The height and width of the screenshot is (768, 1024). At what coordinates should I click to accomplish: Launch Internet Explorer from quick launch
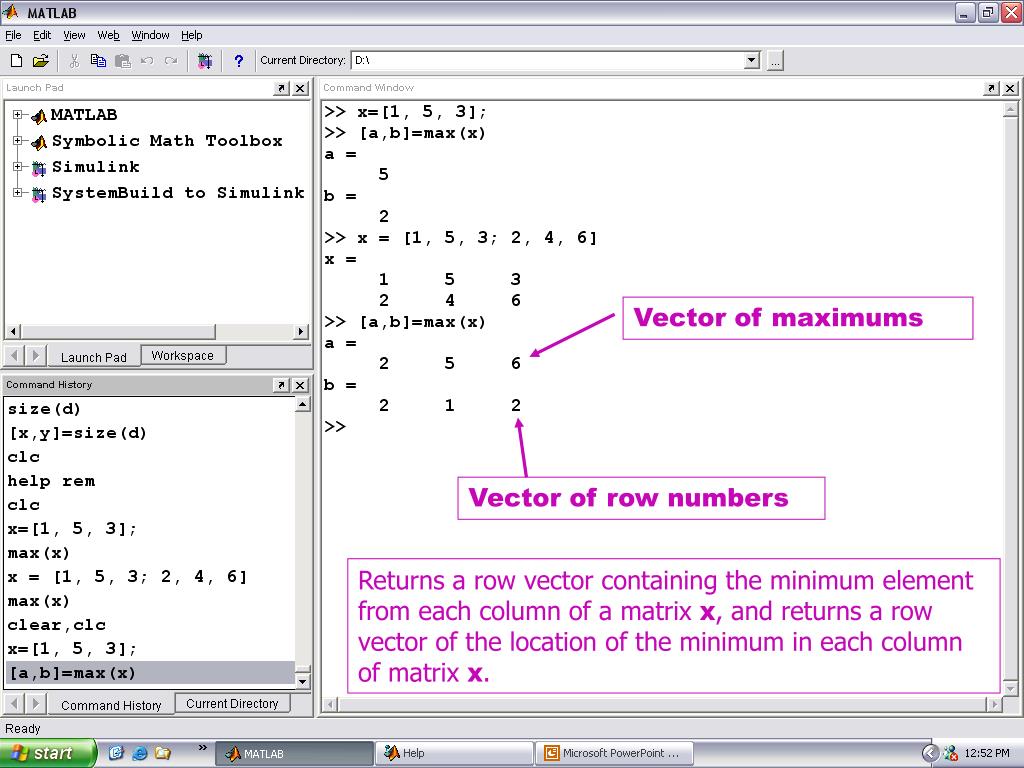tap(139, 754)
